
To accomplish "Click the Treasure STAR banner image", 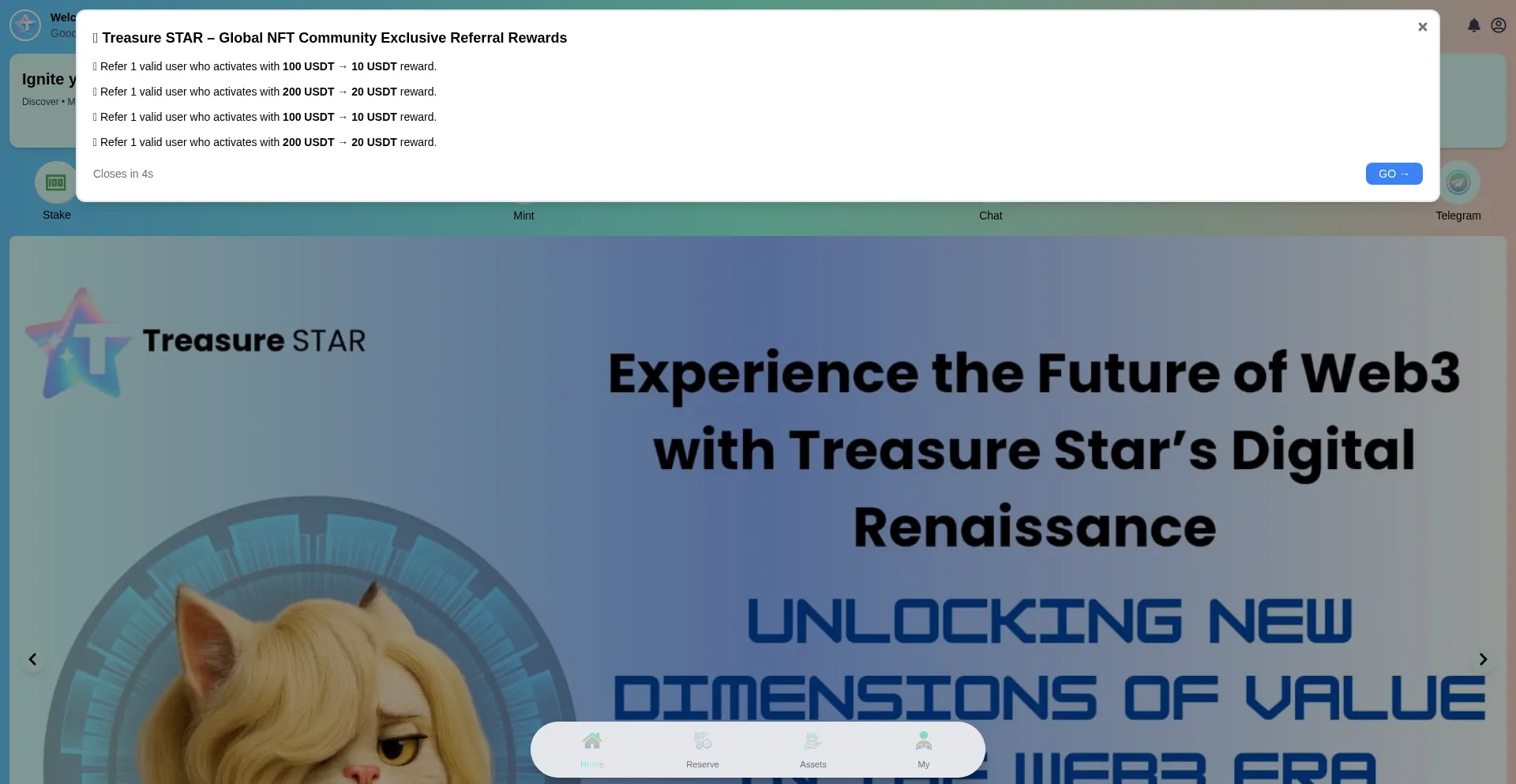I will pos(758,510).
